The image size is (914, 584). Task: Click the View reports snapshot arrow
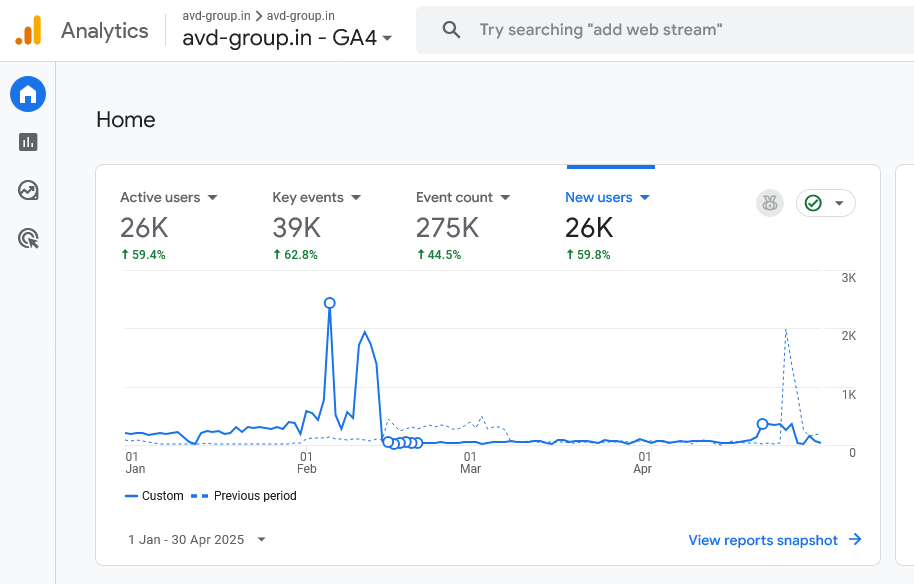click(x=855, y=540)
